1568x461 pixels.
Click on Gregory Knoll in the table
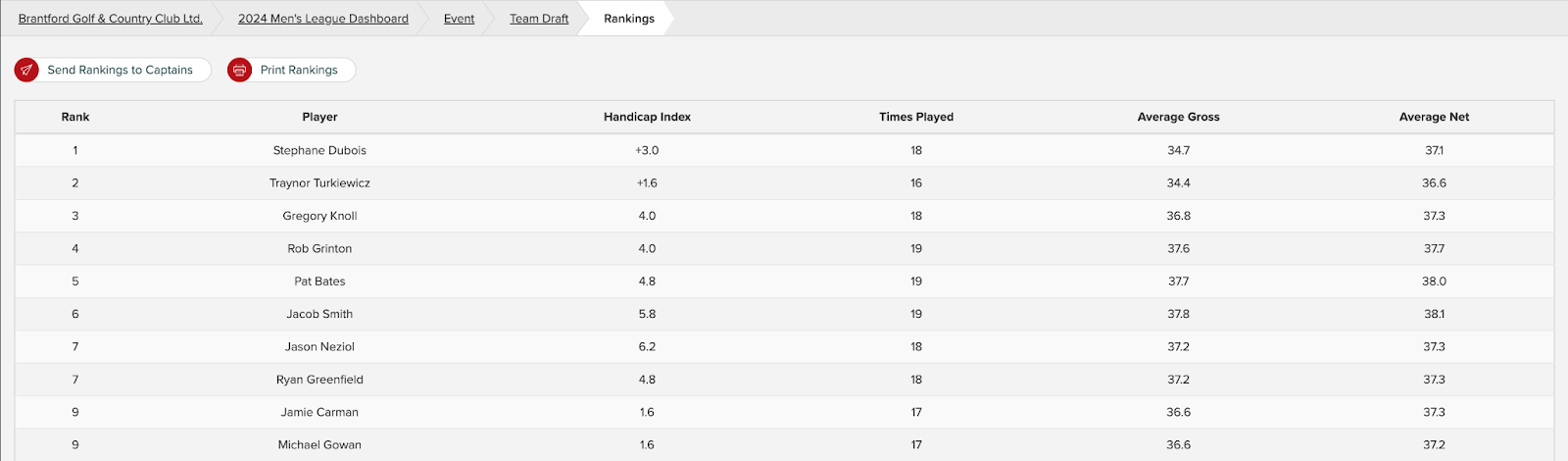319,216
